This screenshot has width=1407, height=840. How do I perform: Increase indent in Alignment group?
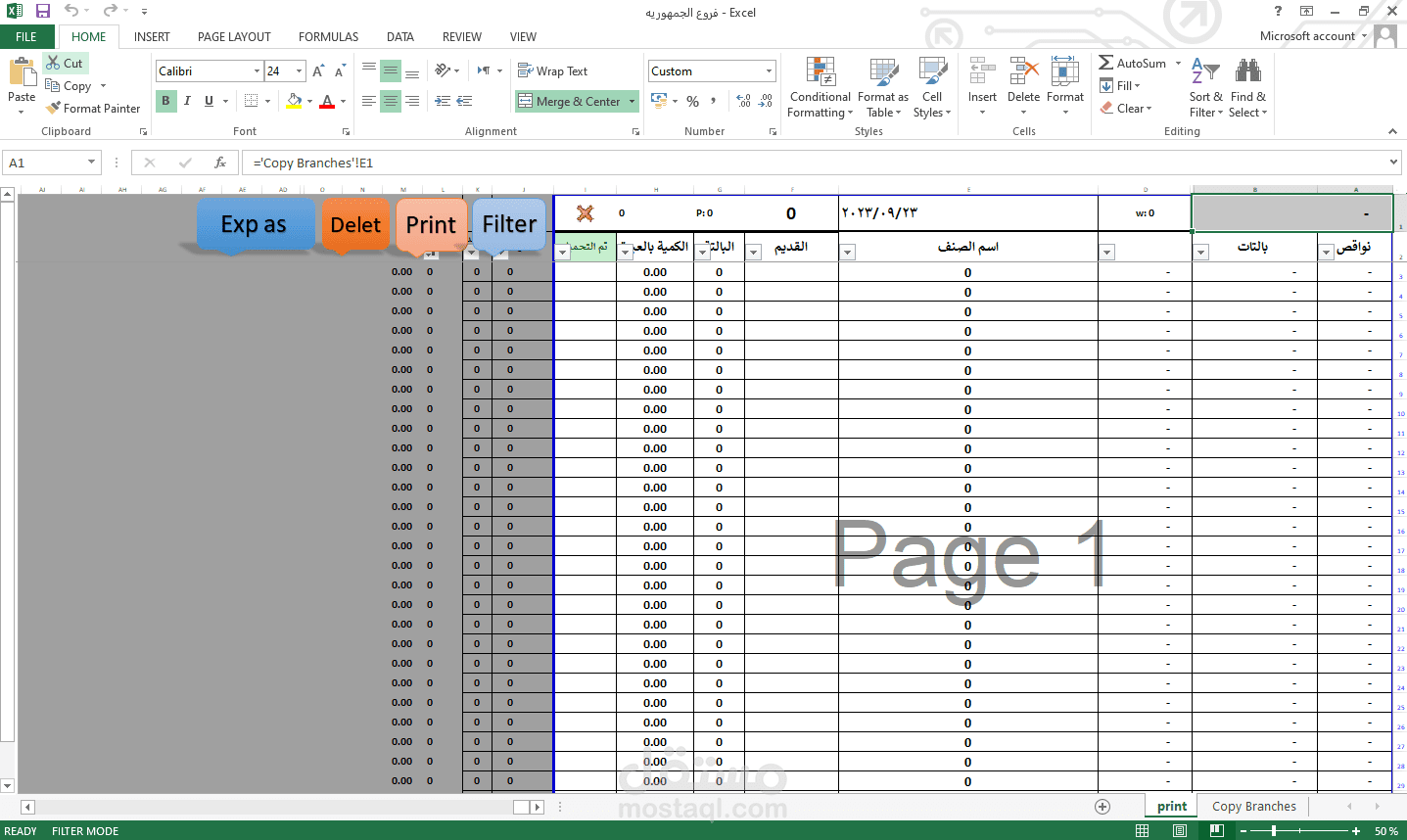pyautogui.click(x=464, y=101)
